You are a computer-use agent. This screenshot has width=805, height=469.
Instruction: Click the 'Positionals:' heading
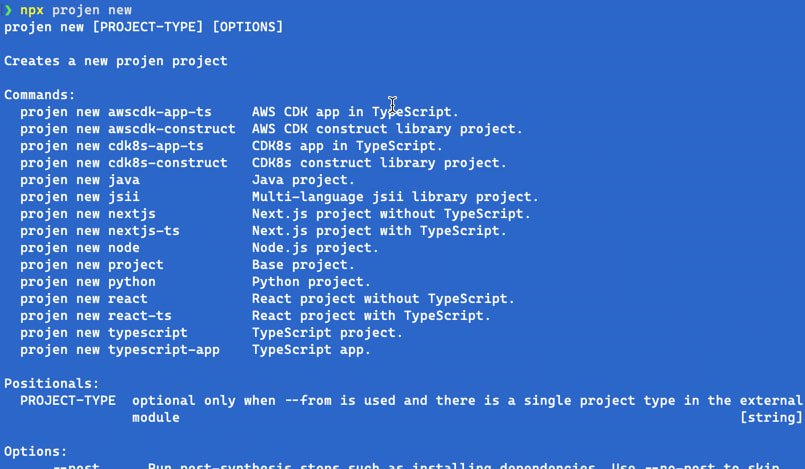pyautogui.click(x=51, y=384)
